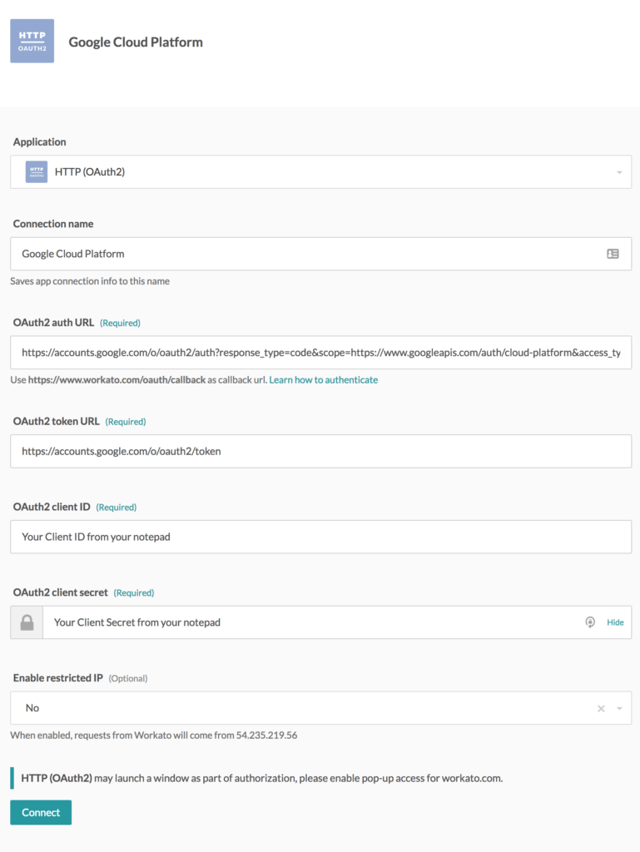
Task: Click the OAuth2 auth URL field
Action: coord(321,353)
